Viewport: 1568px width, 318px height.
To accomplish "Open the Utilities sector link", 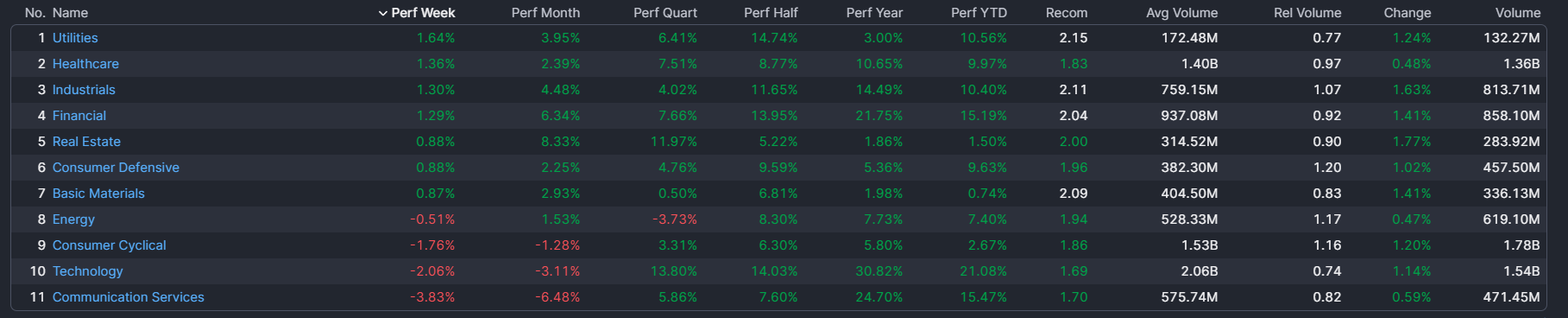I will pyautogui.click(x=75, y=38).
